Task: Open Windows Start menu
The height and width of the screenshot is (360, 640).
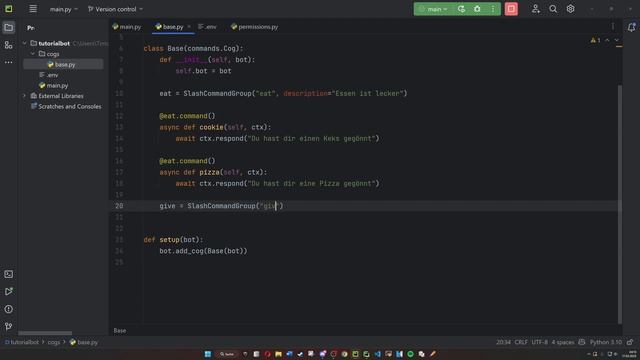Action: [208, 354]
